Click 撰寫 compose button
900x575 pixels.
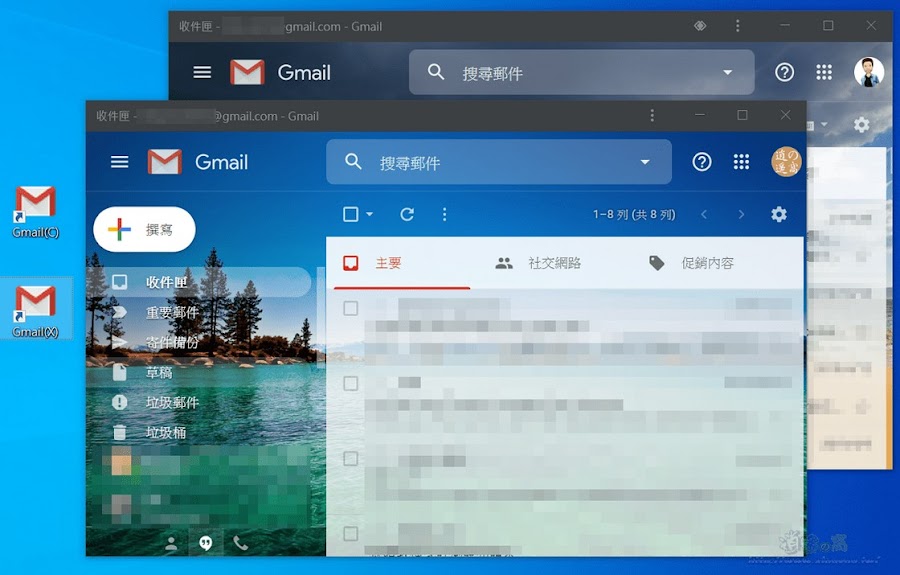[x=144, y=230]
